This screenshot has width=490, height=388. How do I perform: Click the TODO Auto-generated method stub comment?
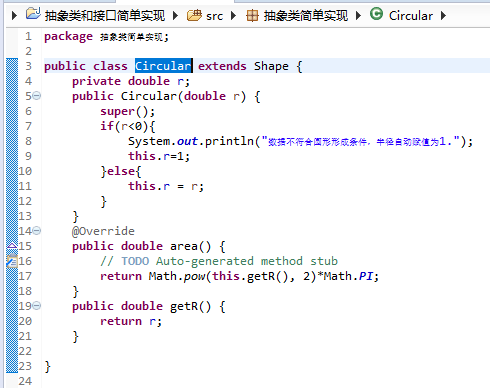[x=219, y=261]
